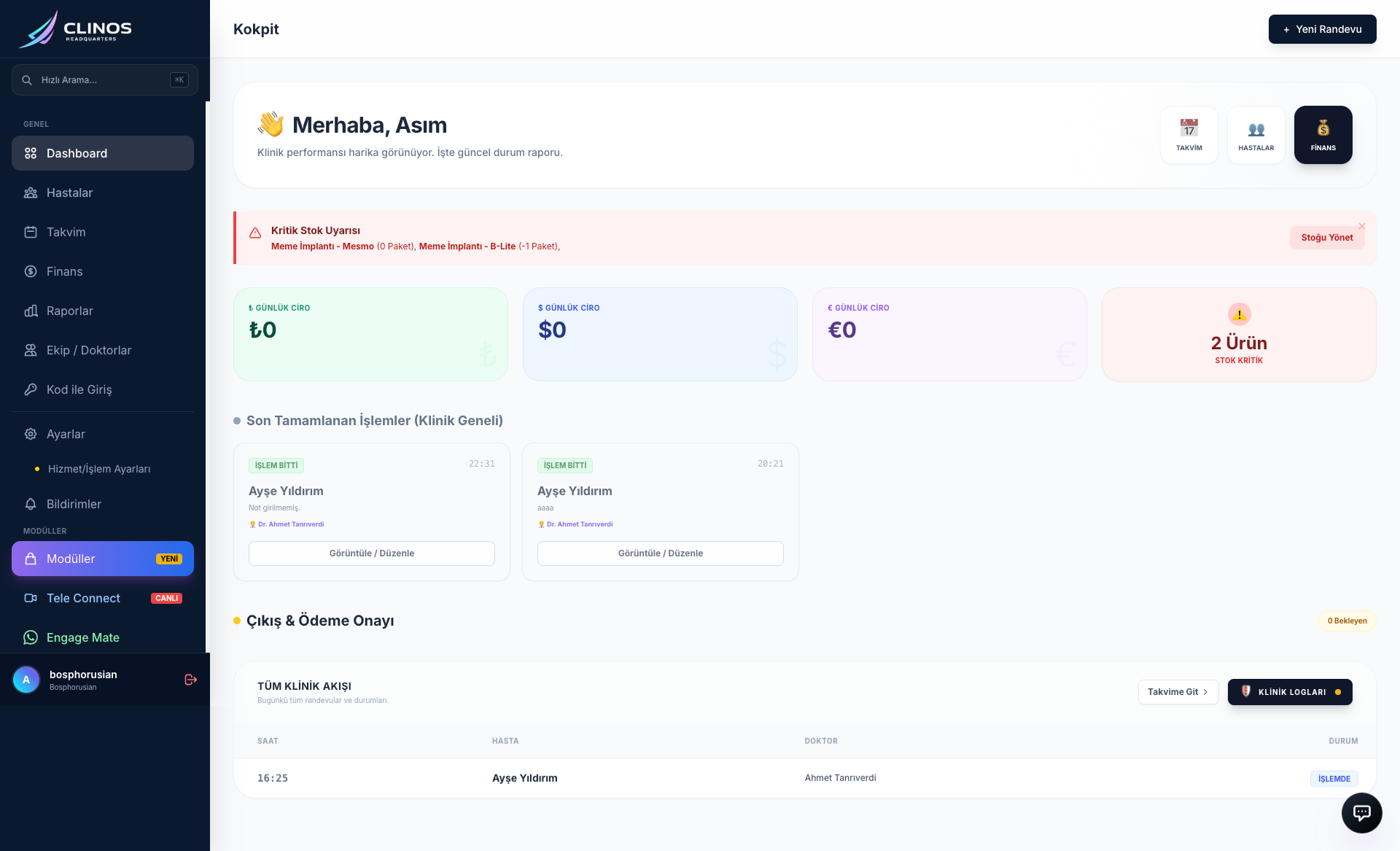Screen dimensions: 1400x851
Task: Click the logout icon beside bosphorusian
Action: pyautogui.click(x=191, y=680)
